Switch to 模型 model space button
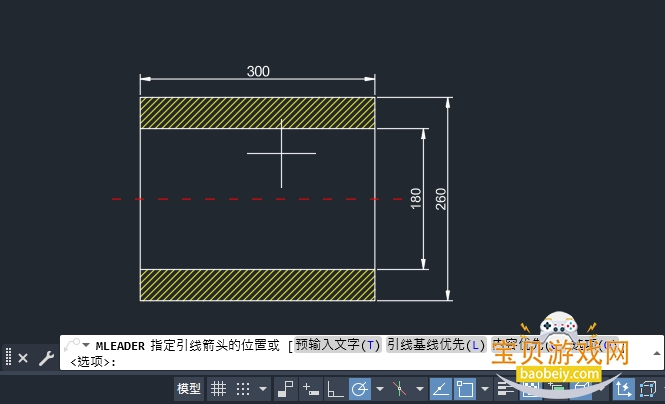This screenshot has height=404, width=665. (x=189, y=389)
